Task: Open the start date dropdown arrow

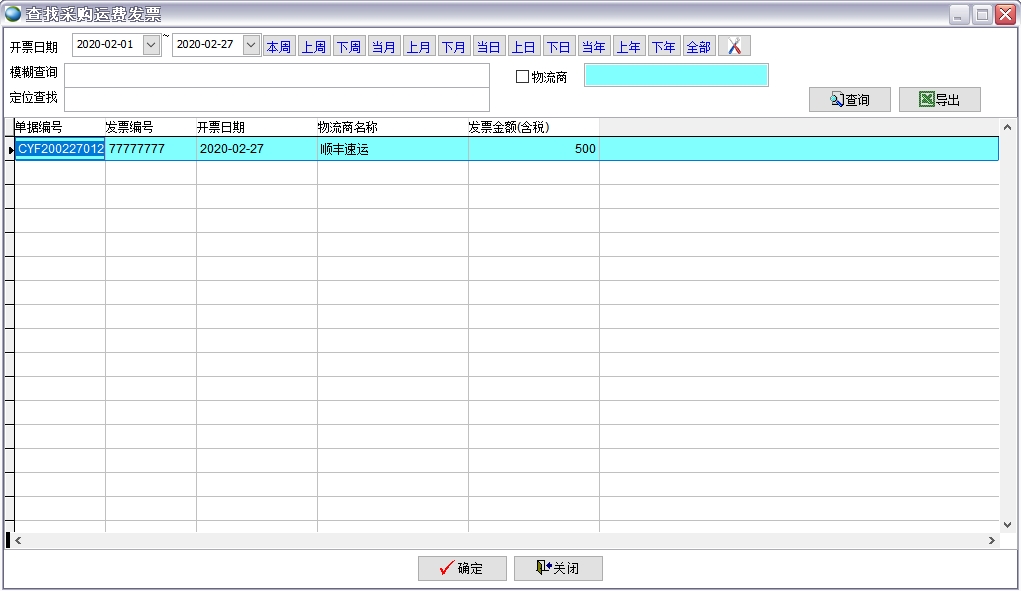Action: click(151, 45)
